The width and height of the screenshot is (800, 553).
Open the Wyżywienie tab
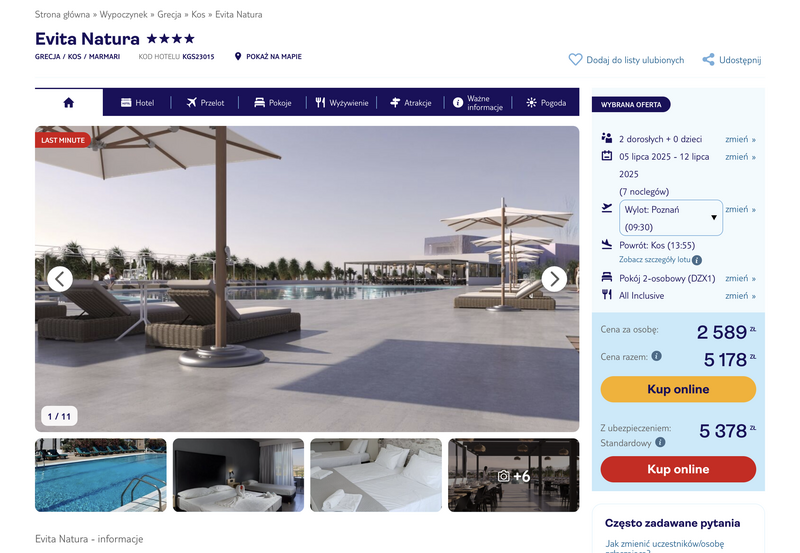[x=342, y=103]
